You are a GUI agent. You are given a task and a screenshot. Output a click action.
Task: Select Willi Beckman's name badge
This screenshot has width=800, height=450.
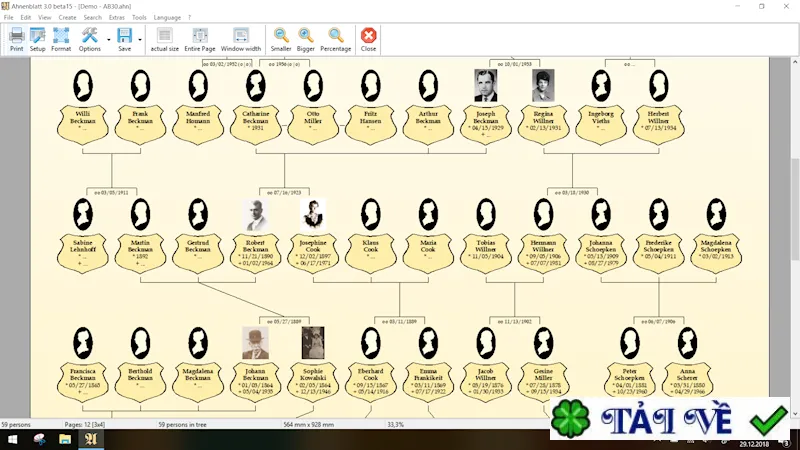tap(83, 124)
